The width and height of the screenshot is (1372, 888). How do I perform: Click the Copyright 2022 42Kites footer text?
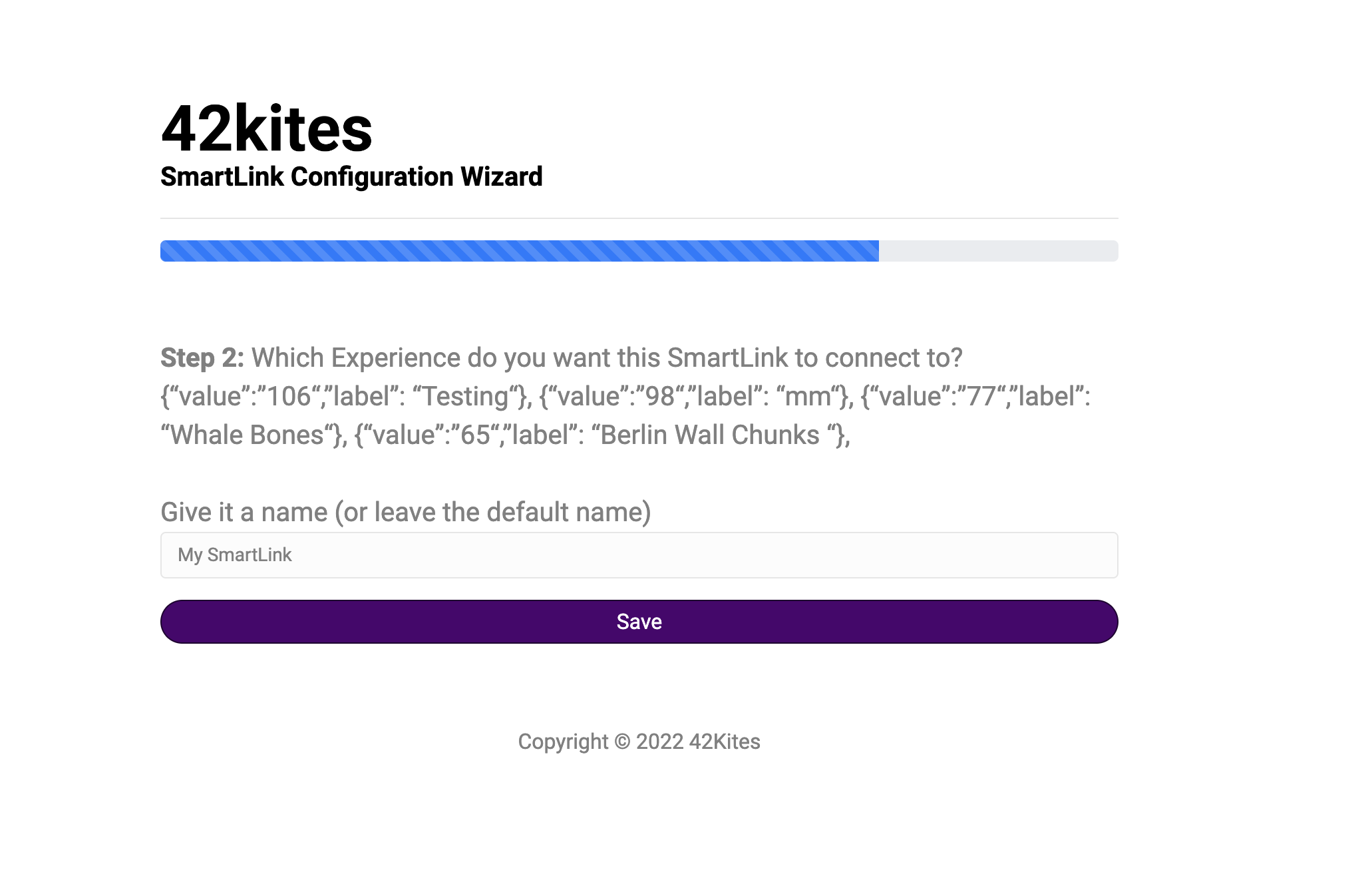(639, 742)
